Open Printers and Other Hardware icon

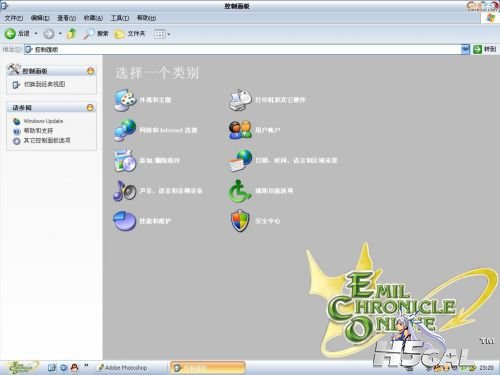(240, 100)
